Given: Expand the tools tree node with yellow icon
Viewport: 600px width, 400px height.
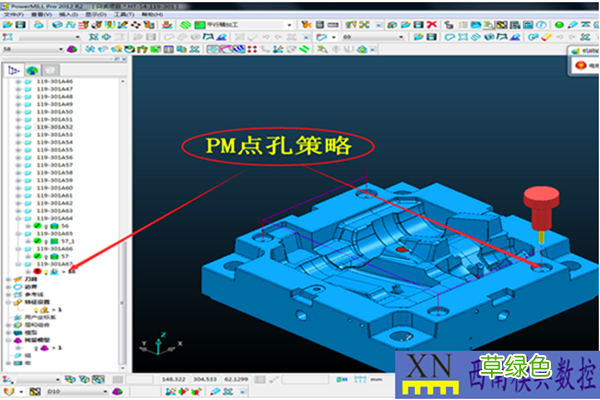Looking at the screenshot, I should (8, 279).
